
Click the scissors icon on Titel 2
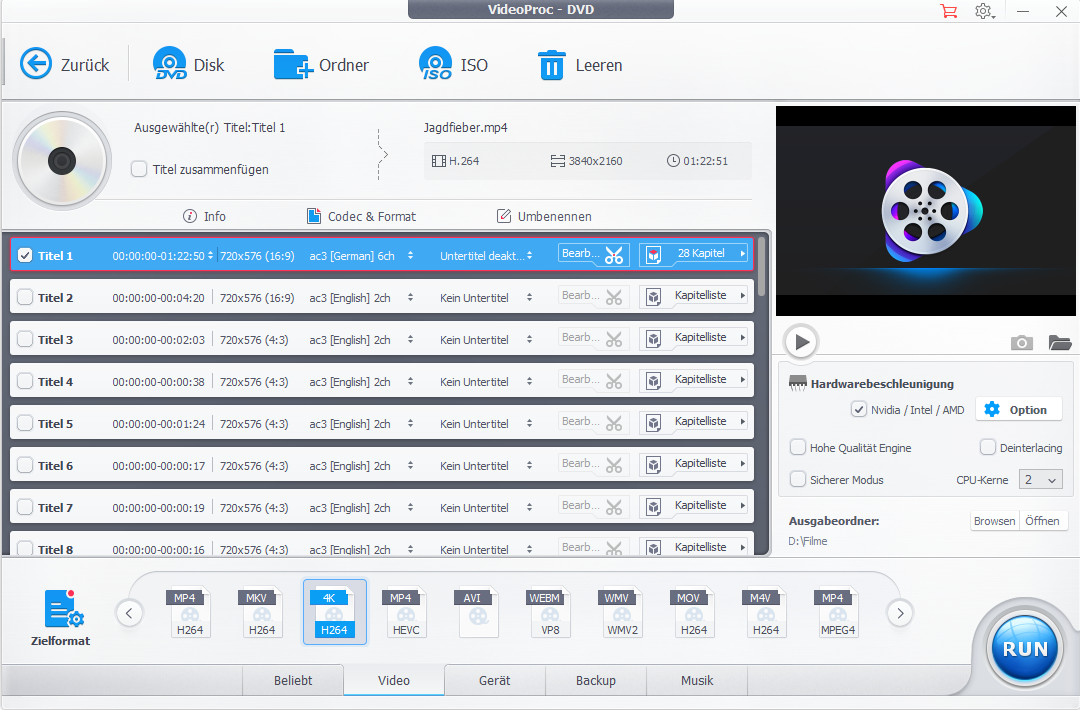pyautogui.click(x=614, y=297)
